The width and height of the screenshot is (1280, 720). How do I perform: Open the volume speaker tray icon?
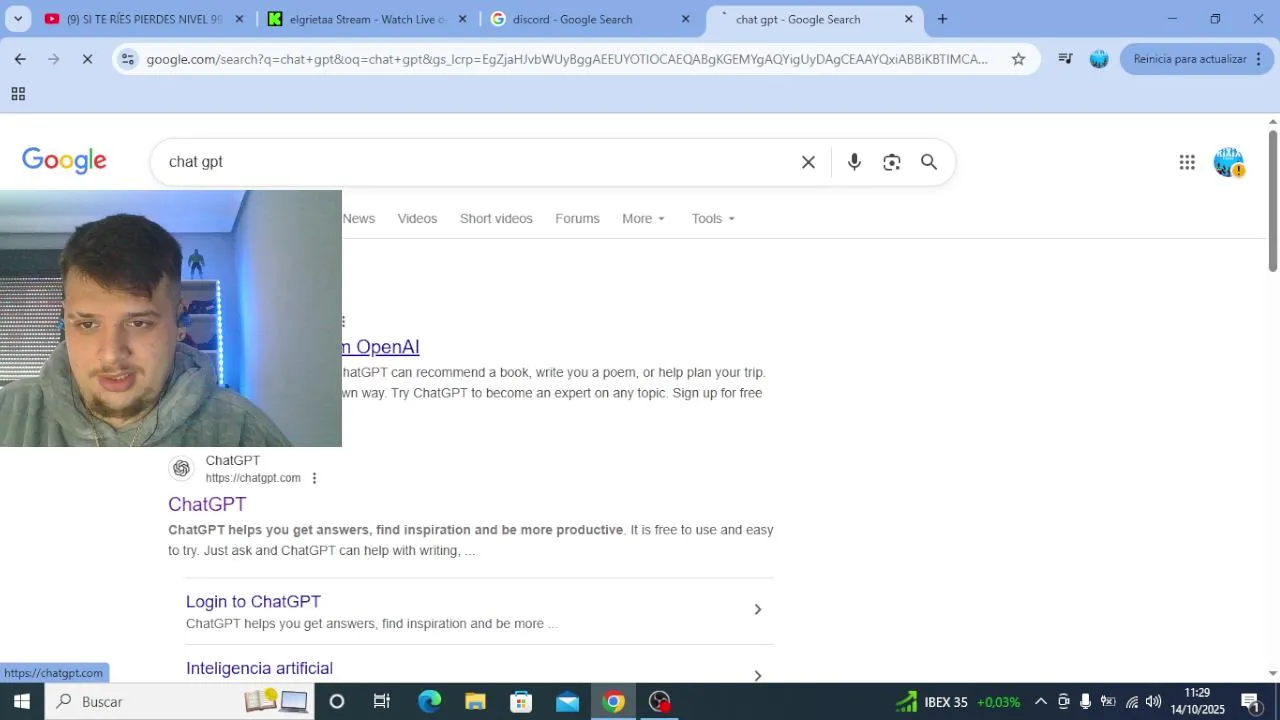tap(1154, 701)
